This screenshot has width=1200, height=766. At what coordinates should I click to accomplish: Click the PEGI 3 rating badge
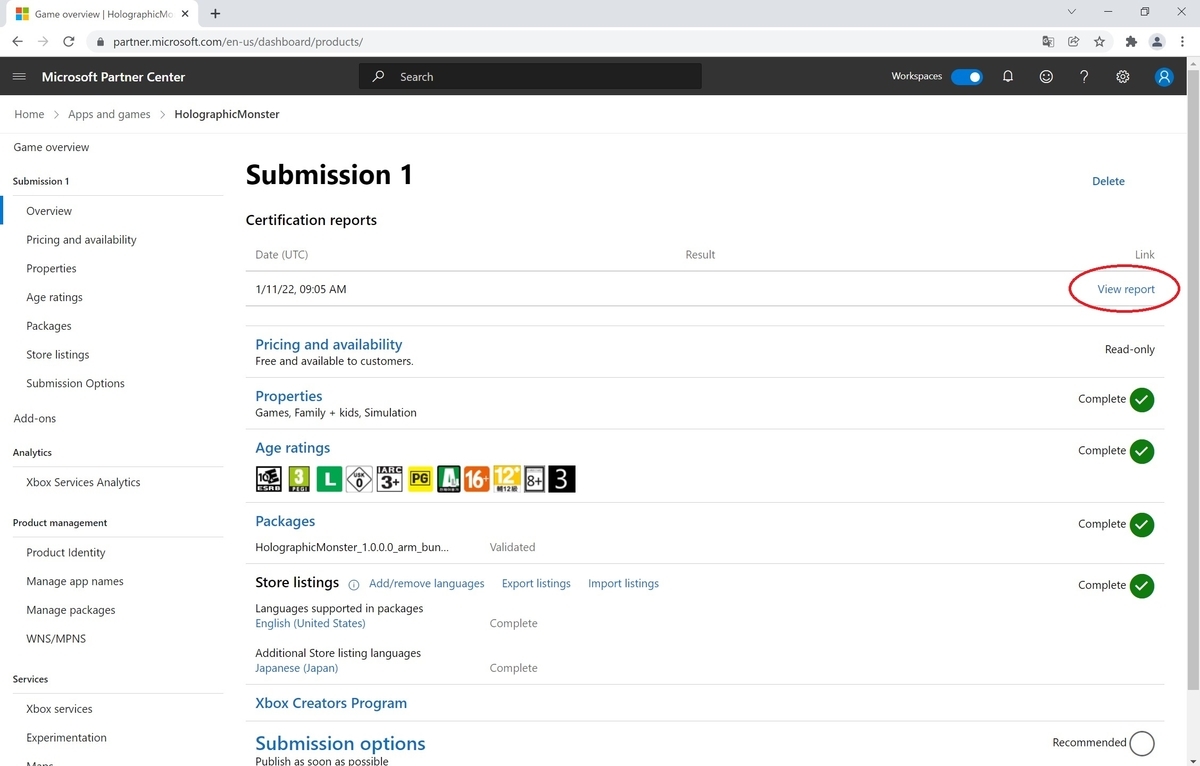tap(299, 480)
